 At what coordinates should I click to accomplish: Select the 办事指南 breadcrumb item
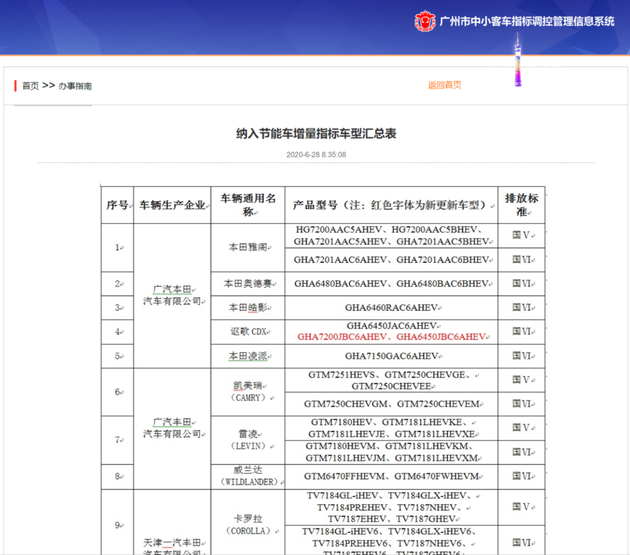click(x=75, y=86)
